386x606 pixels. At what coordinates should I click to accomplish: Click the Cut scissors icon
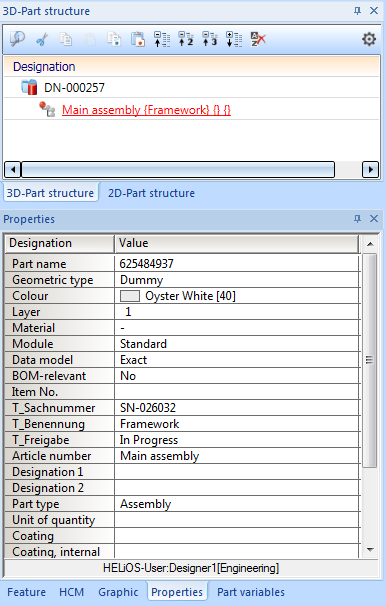[42, 39]
